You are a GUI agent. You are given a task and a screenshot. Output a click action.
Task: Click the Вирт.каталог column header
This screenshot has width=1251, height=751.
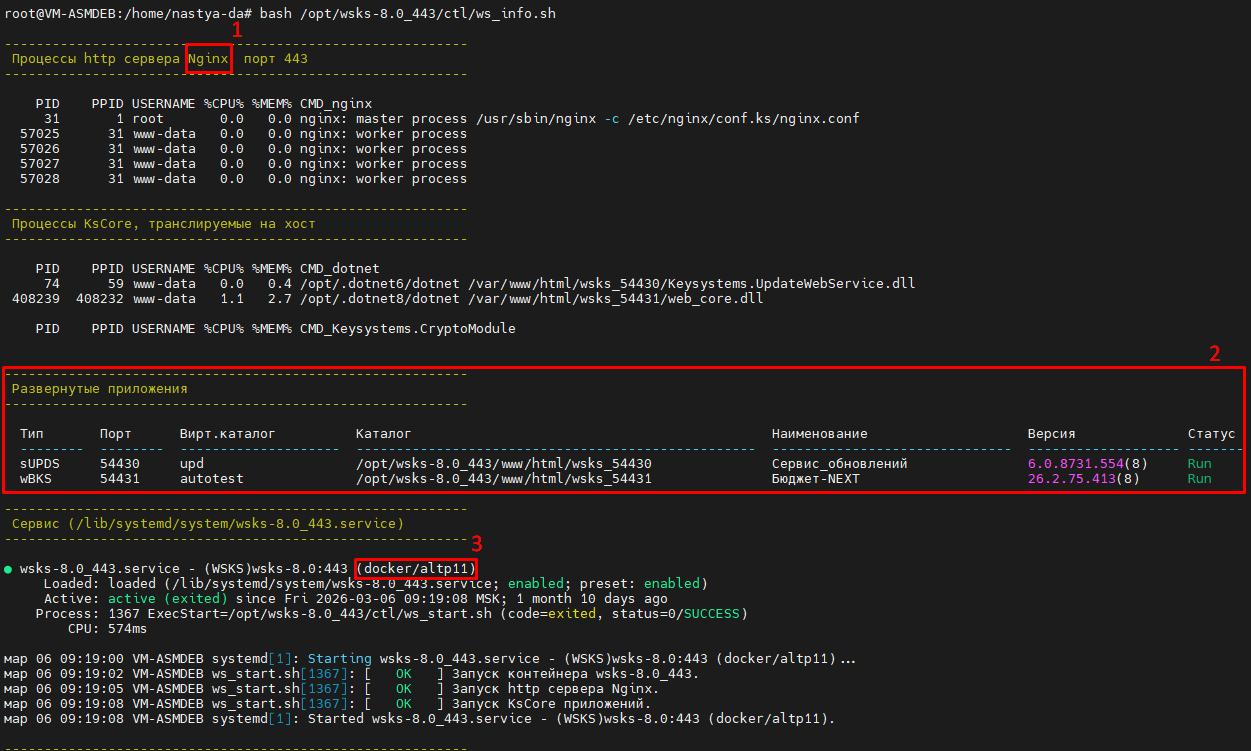click(227, 434)
